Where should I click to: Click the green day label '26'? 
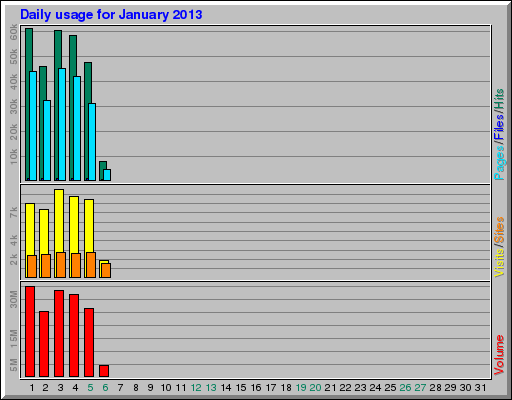coord(405,388)
